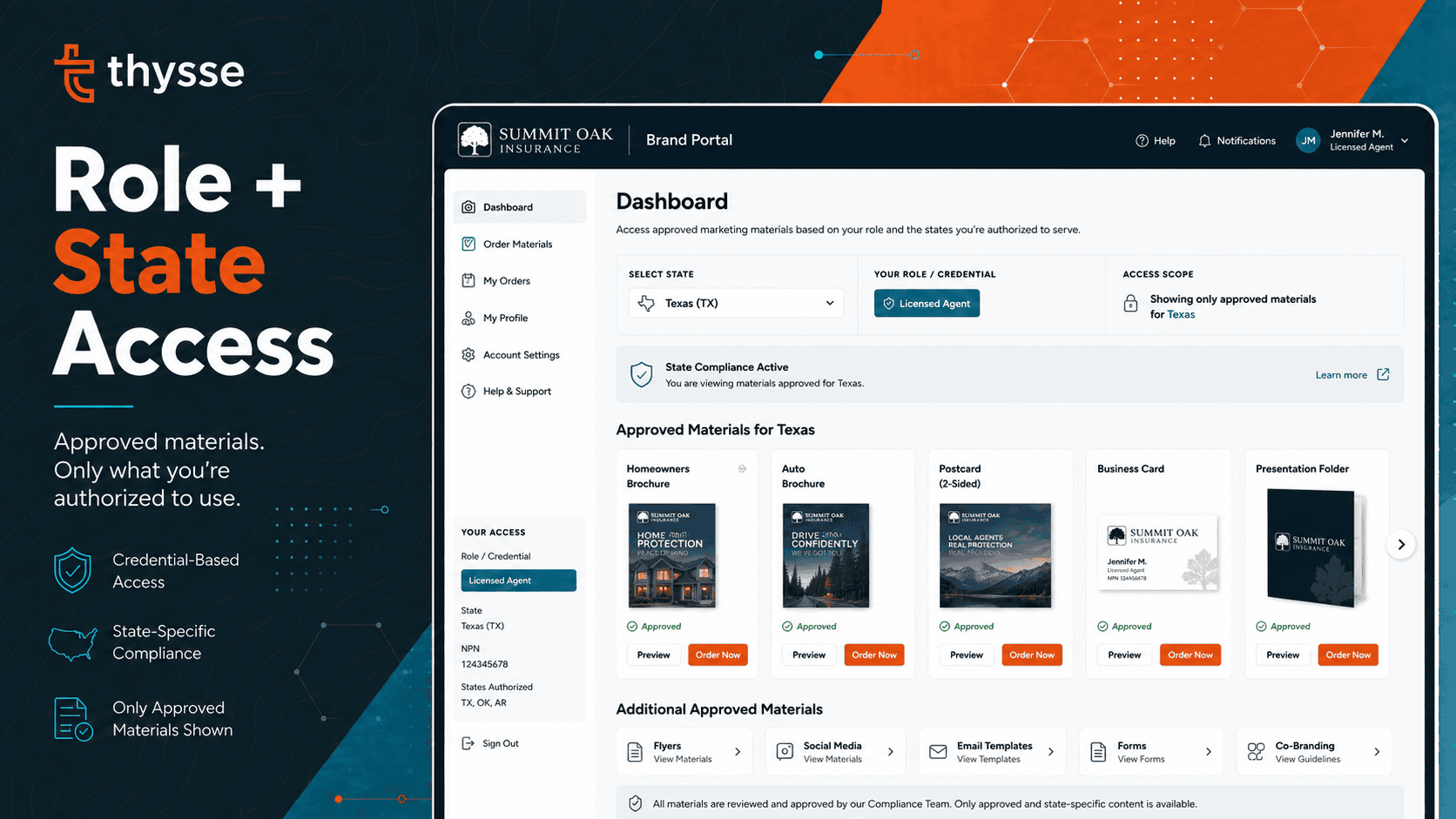
Task: Click the thysse logo mark
Action: 75,73
